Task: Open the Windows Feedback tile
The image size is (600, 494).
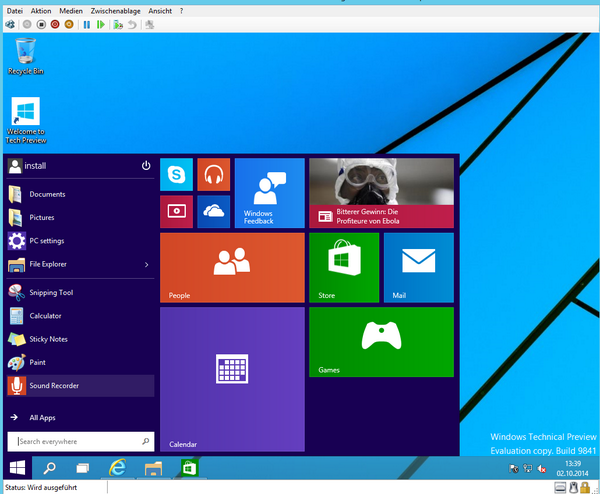Action: [x=269, y=193]
